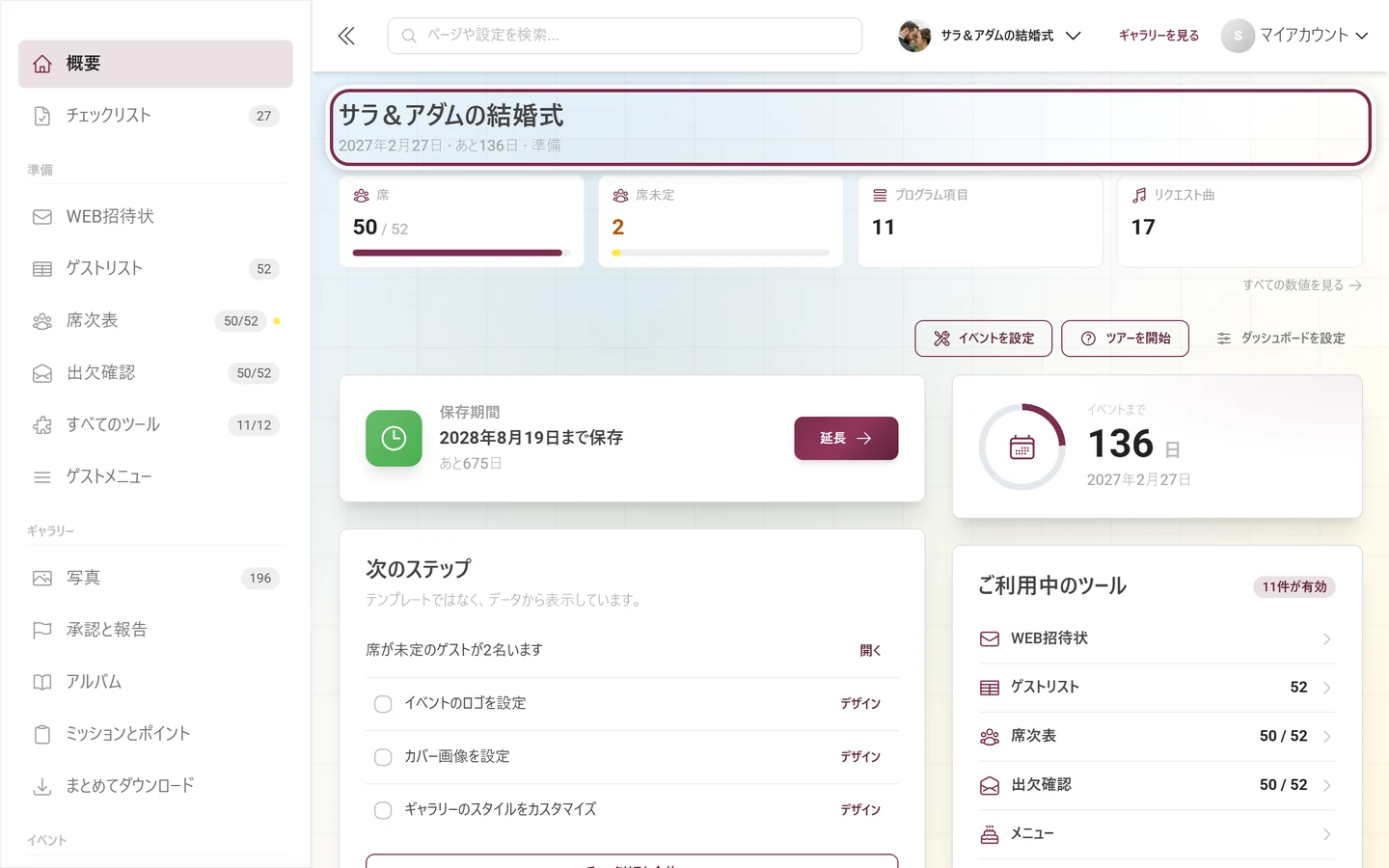
Task: Focus the ページや設定を検索 search field
Action: click(x=625, y=36)
